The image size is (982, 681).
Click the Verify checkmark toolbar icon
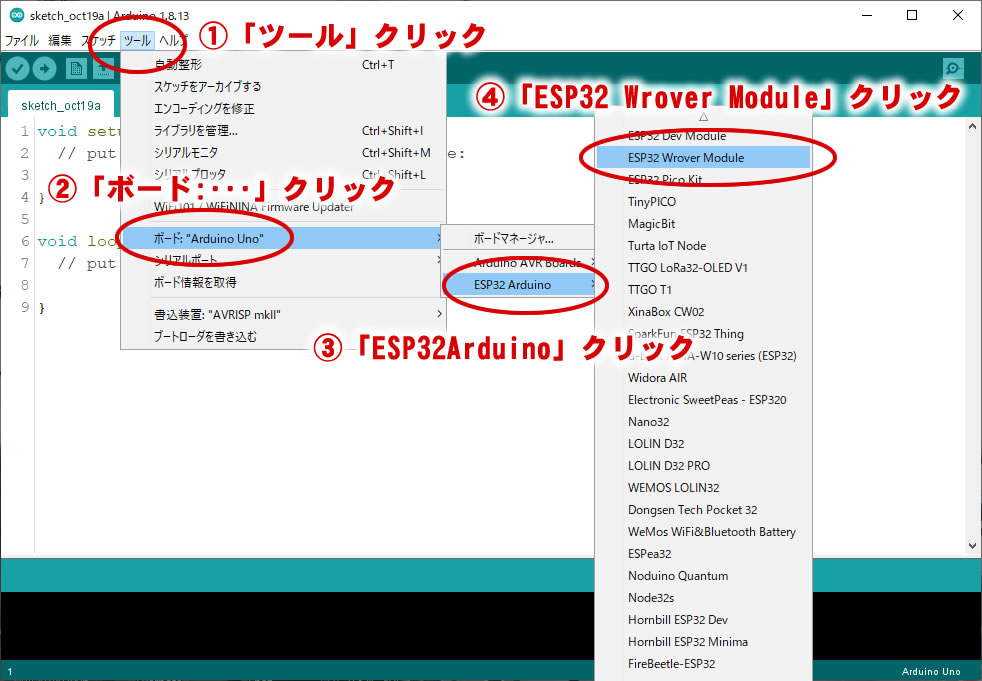click(x=18, y=68)
